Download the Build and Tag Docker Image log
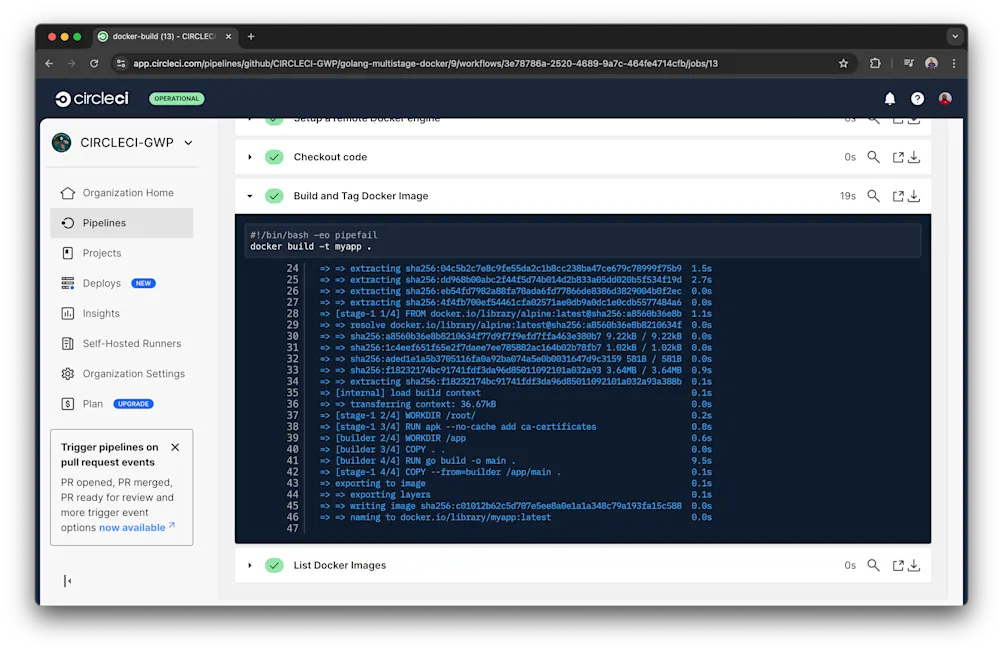This screenshot has width=1003, height=652. (912, 195)
